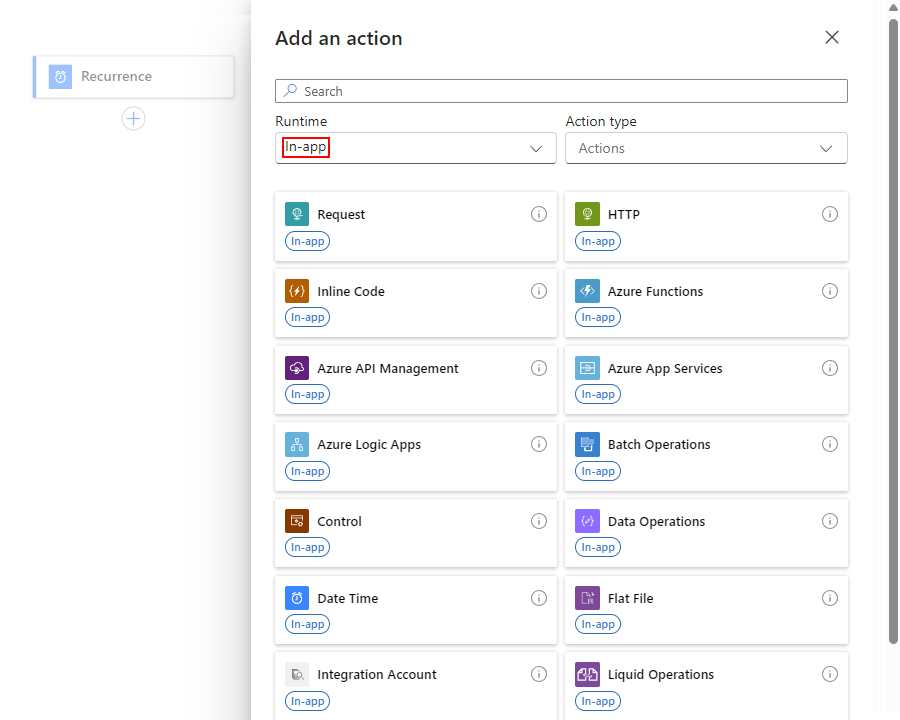The height and width of the screenshot is (720, 900).
Task: Open info for Flat File connector
Action: pyautogui.click(x=830, y=598)
